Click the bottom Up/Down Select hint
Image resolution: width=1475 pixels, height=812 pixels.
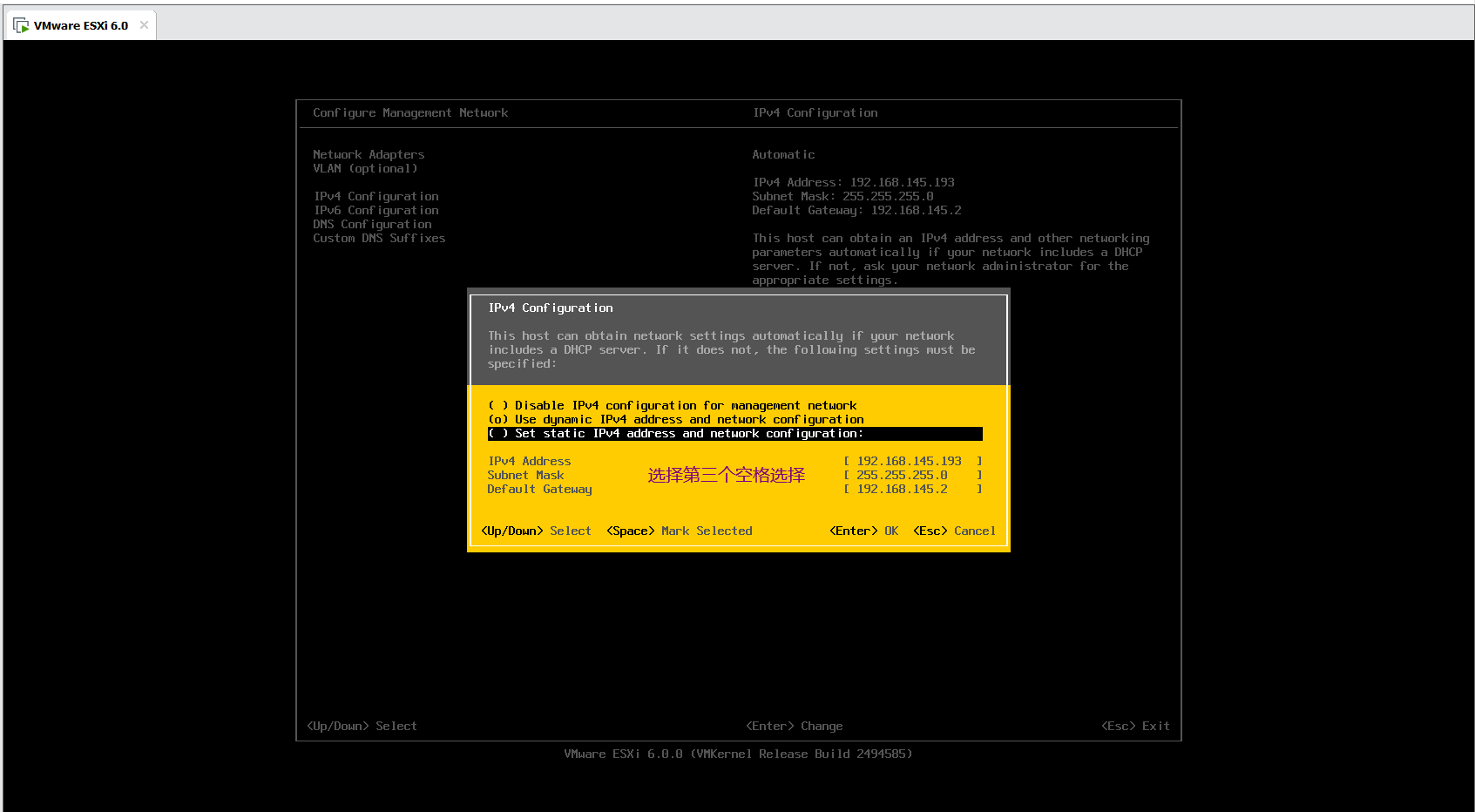tap(362, 726)
